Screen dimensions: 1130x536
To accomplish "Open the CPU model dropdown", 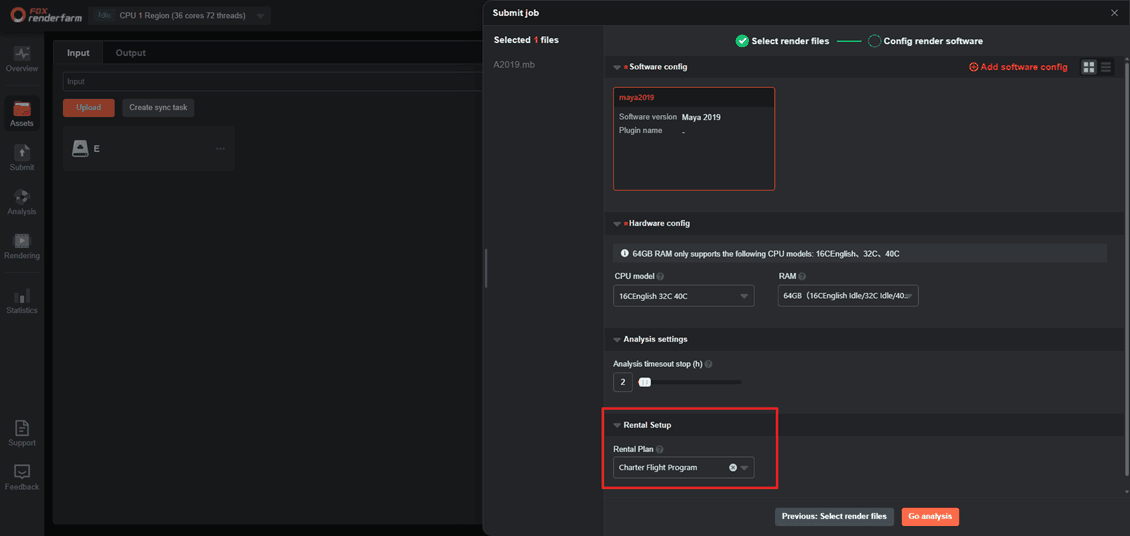I will (x=683, y=296).
